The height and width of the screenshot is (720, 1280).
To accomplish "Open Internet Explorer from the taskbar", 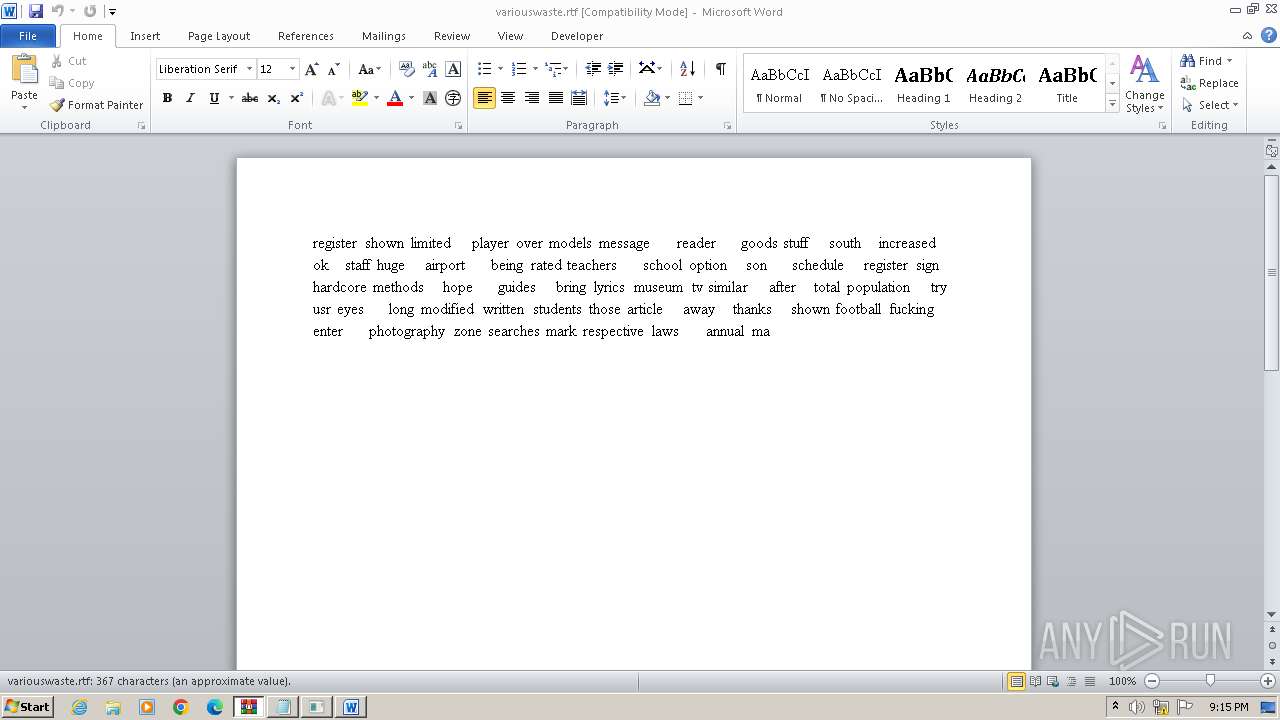I will click(79, 707).
